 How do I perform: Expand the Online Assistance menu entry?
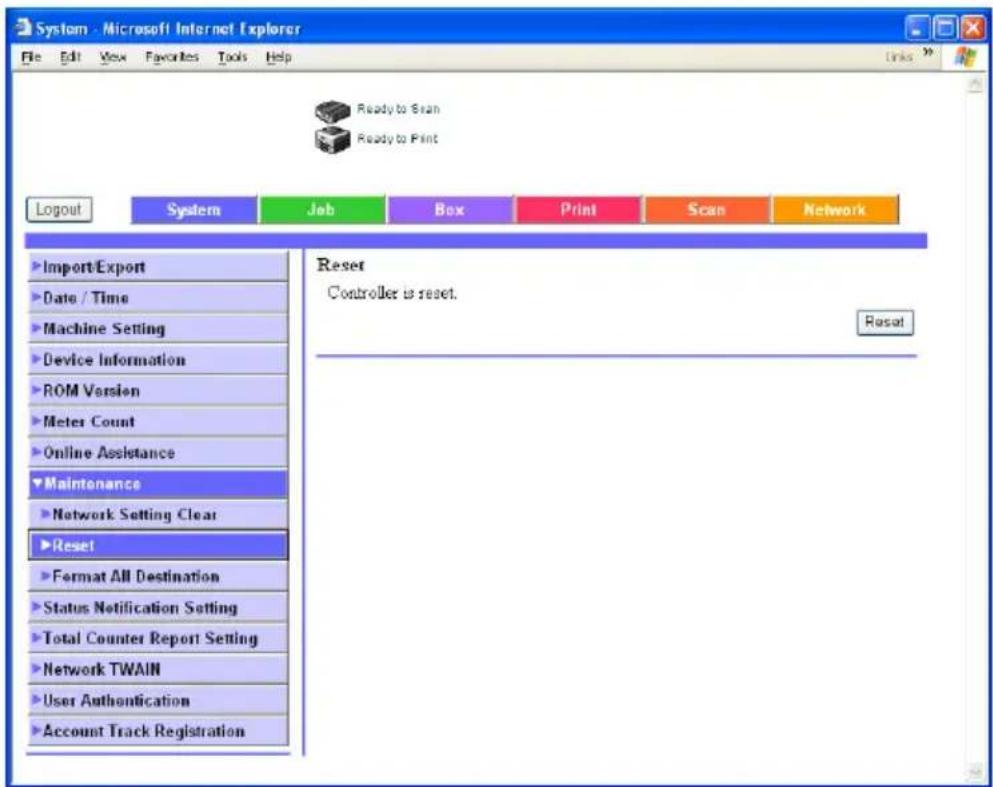tap(158, 453)
